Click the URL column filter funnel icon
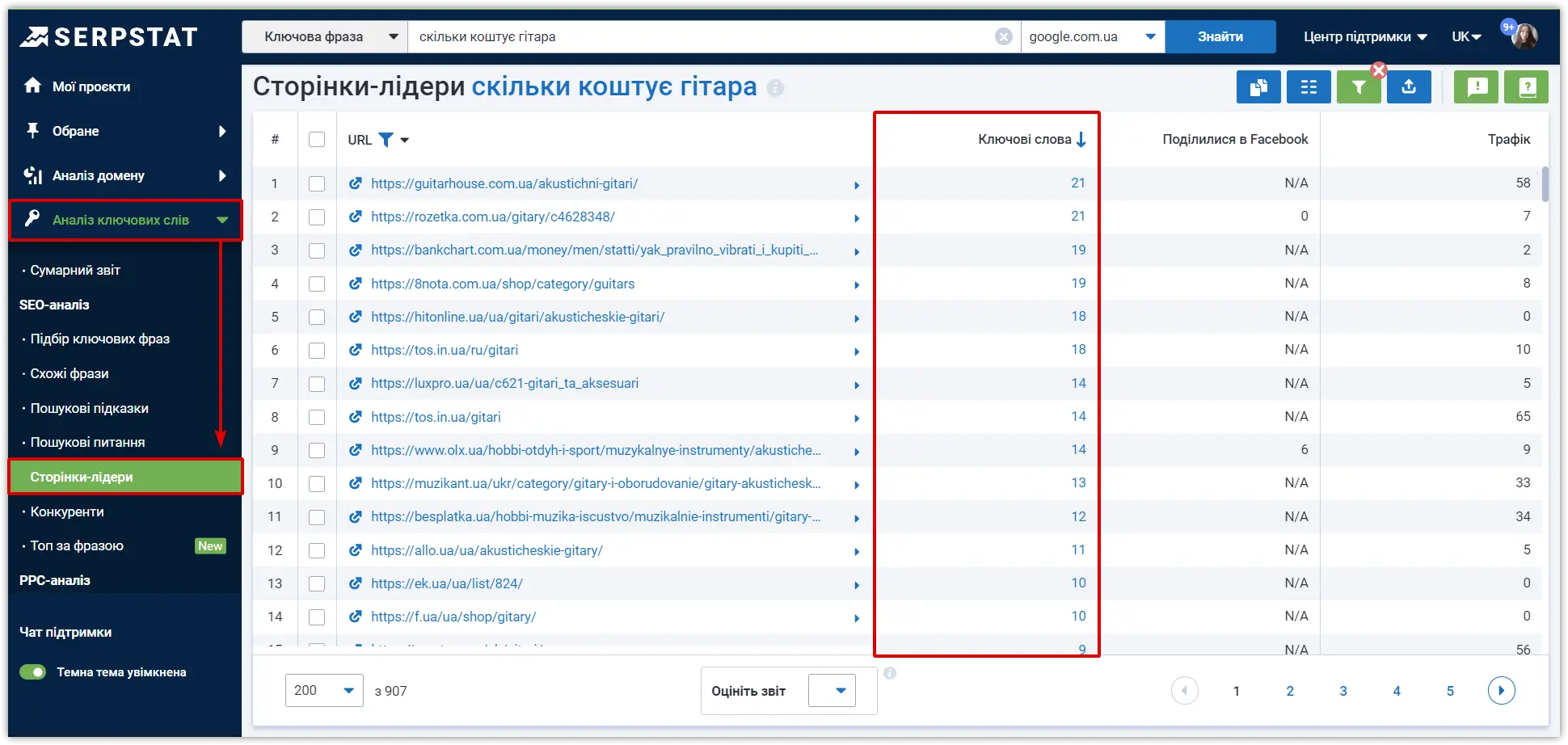1568x745 pixels. pos(386,140)
